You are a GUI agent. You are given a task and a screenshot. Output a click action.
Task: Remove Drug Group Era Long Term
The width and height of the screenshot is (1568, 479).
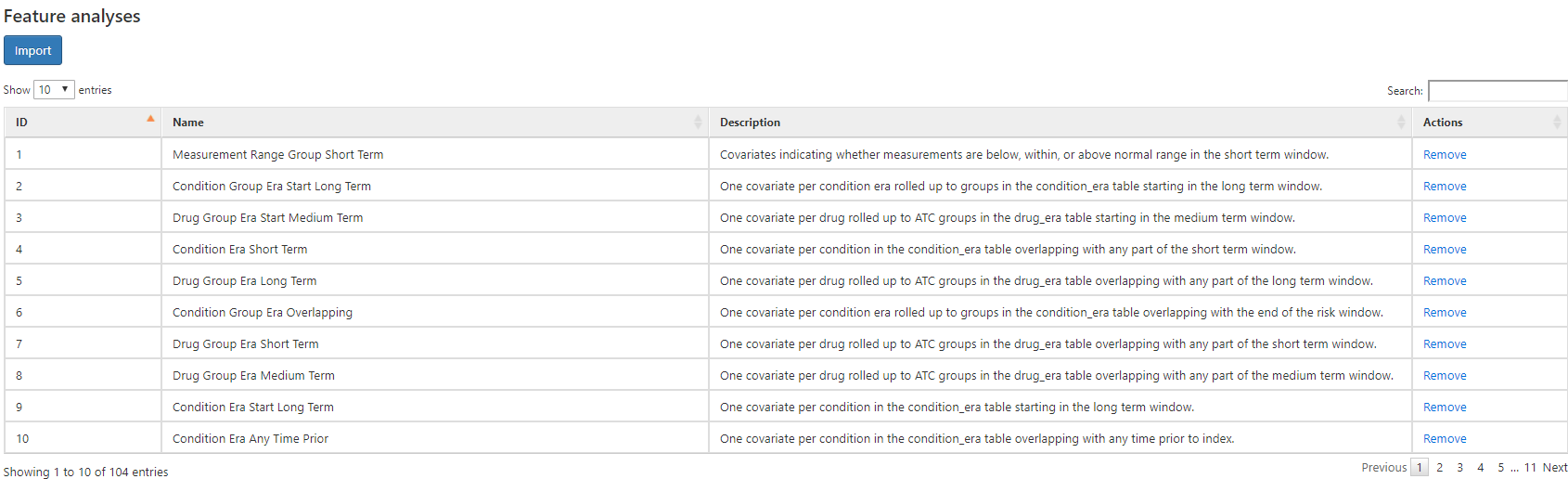[1445, 281]
